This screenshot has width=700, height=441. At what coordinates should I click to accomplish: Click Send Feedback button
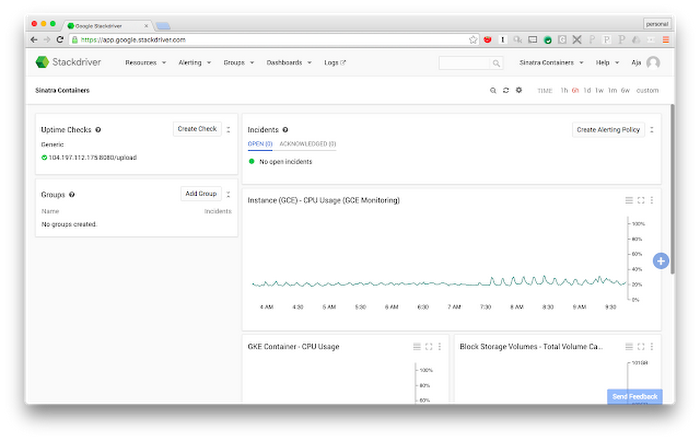tap(634, 396)
